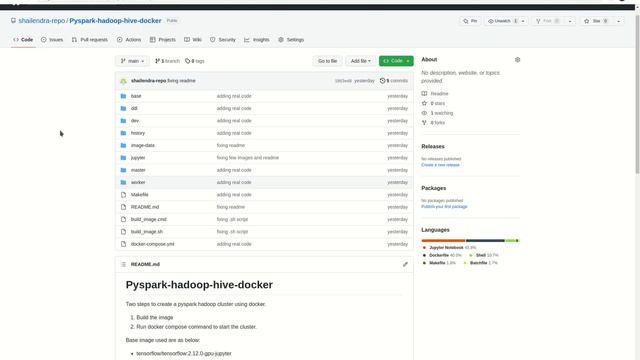640x360 pixels.
Task: Click the docker-compose.yml file icon
Action: [x=123, y=244]
